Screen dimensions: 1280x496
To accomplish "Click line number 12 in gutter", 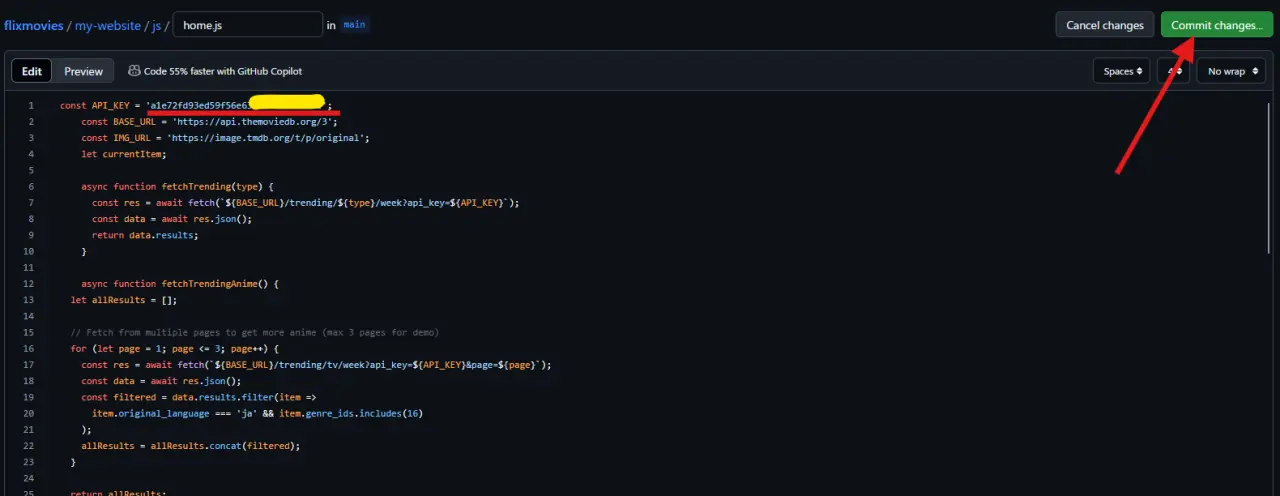I will pyautogui.click(x=29, y=283).
